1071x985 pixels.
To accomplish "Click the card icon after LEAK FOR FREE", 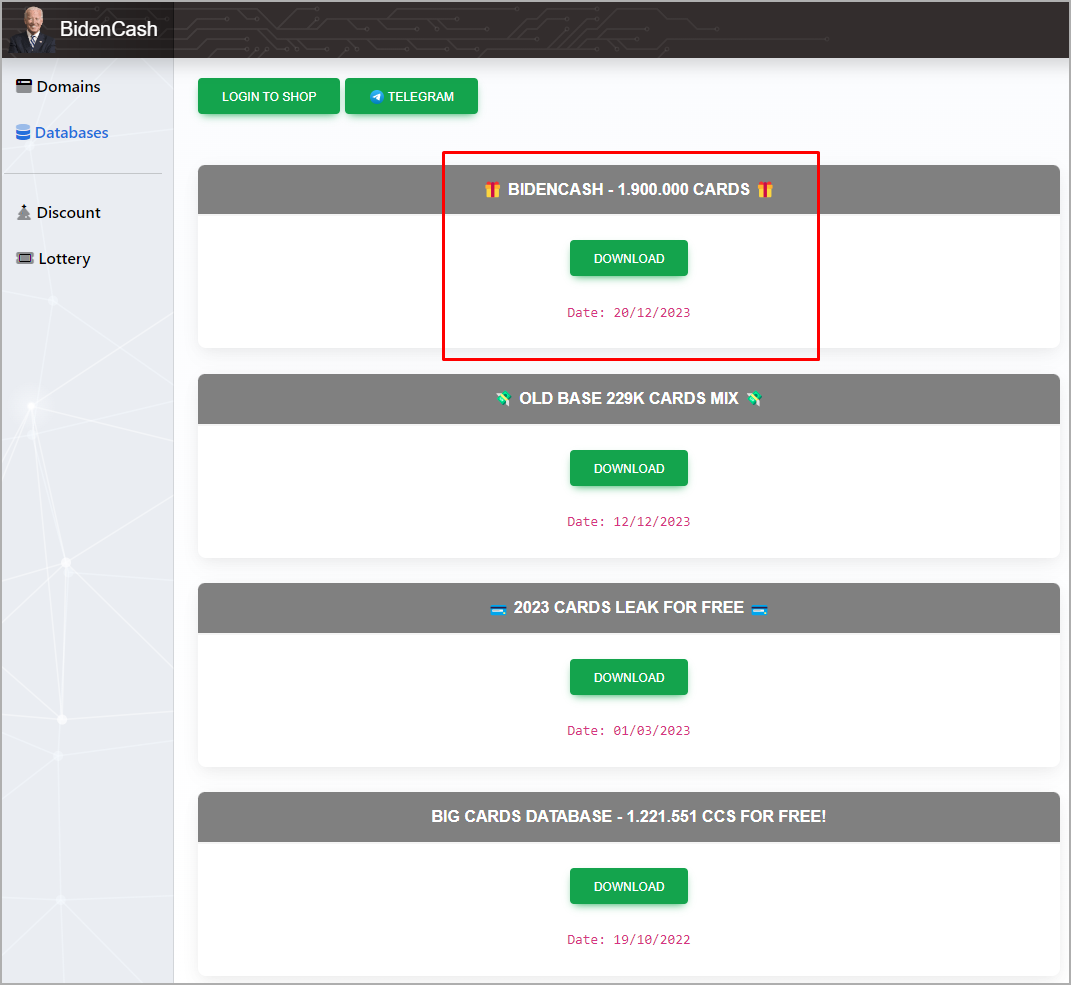I will pyautogui.click(x=759, y=609).
